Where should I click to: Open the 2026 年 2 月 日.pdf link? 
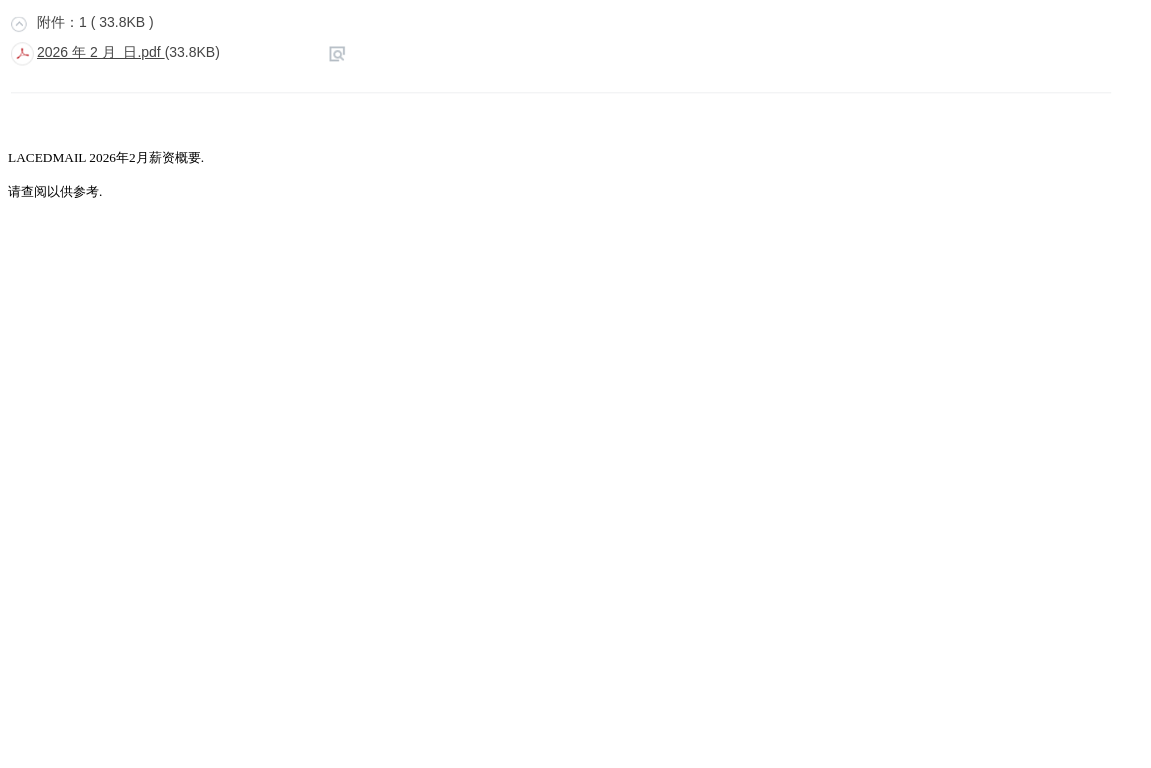tap(99, 53)
